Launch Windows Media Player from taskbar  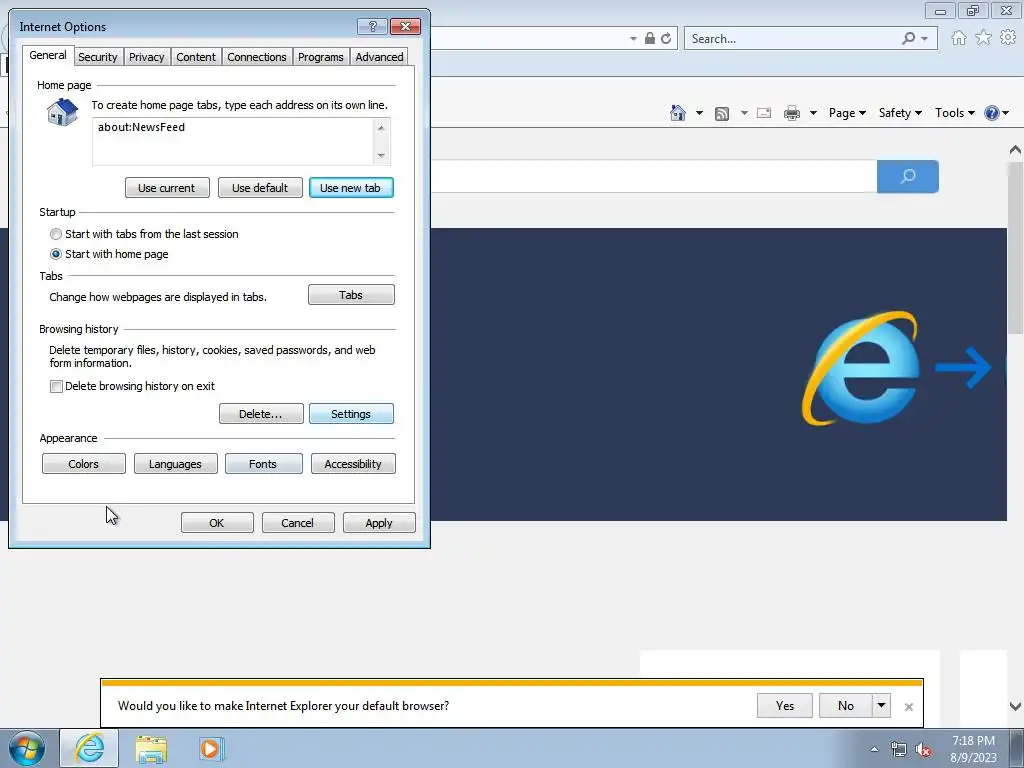pyautogui.click(x=212, y=749)
